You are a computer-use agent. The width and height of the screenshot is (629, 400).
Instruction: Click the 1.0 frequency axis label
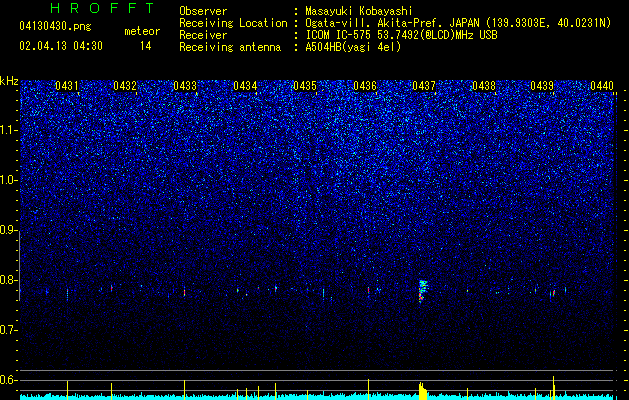pos(8,180)
